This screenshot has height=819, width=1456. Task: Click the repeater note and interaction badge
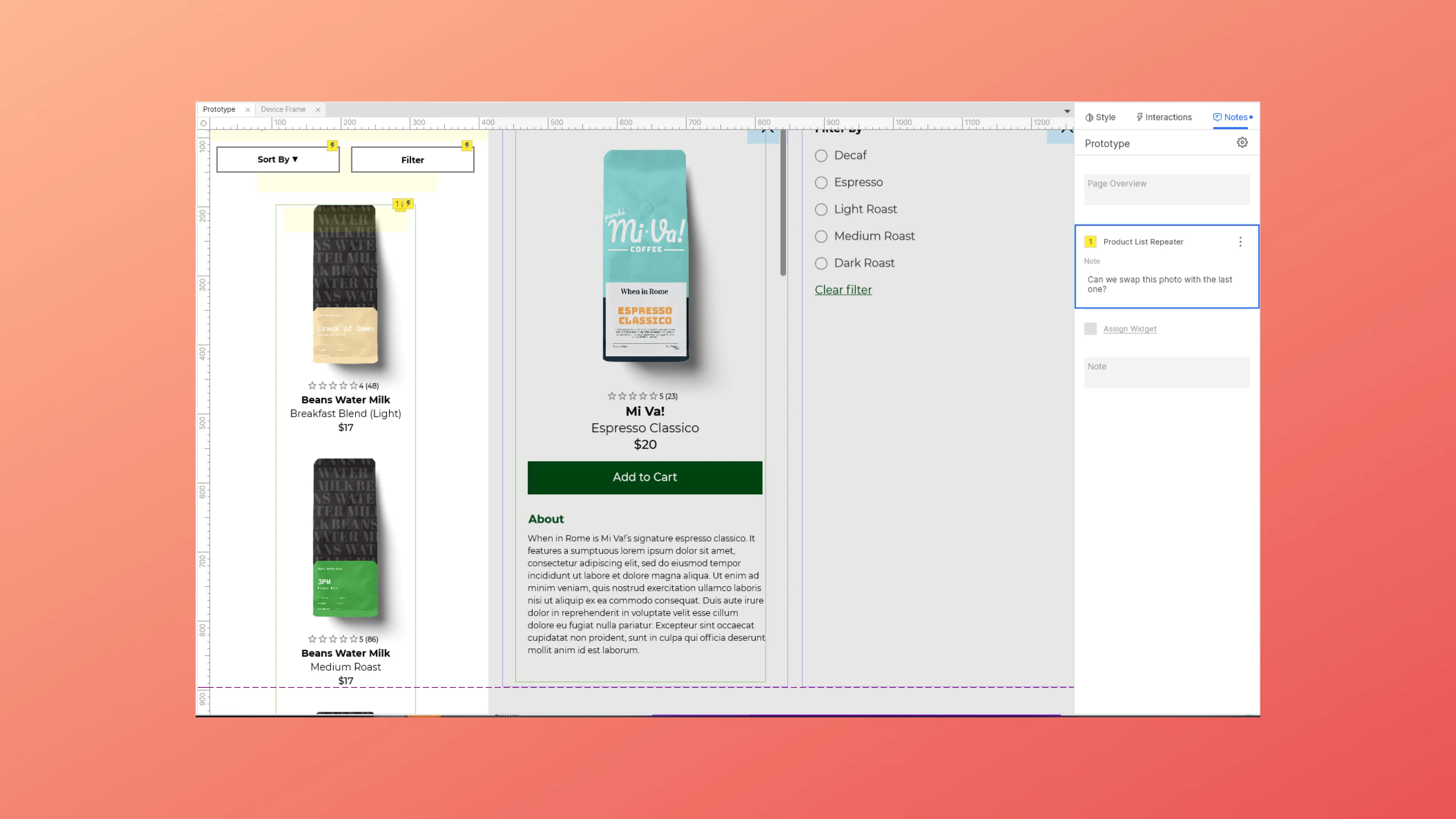pyautogui.click(x=403, y=204)
